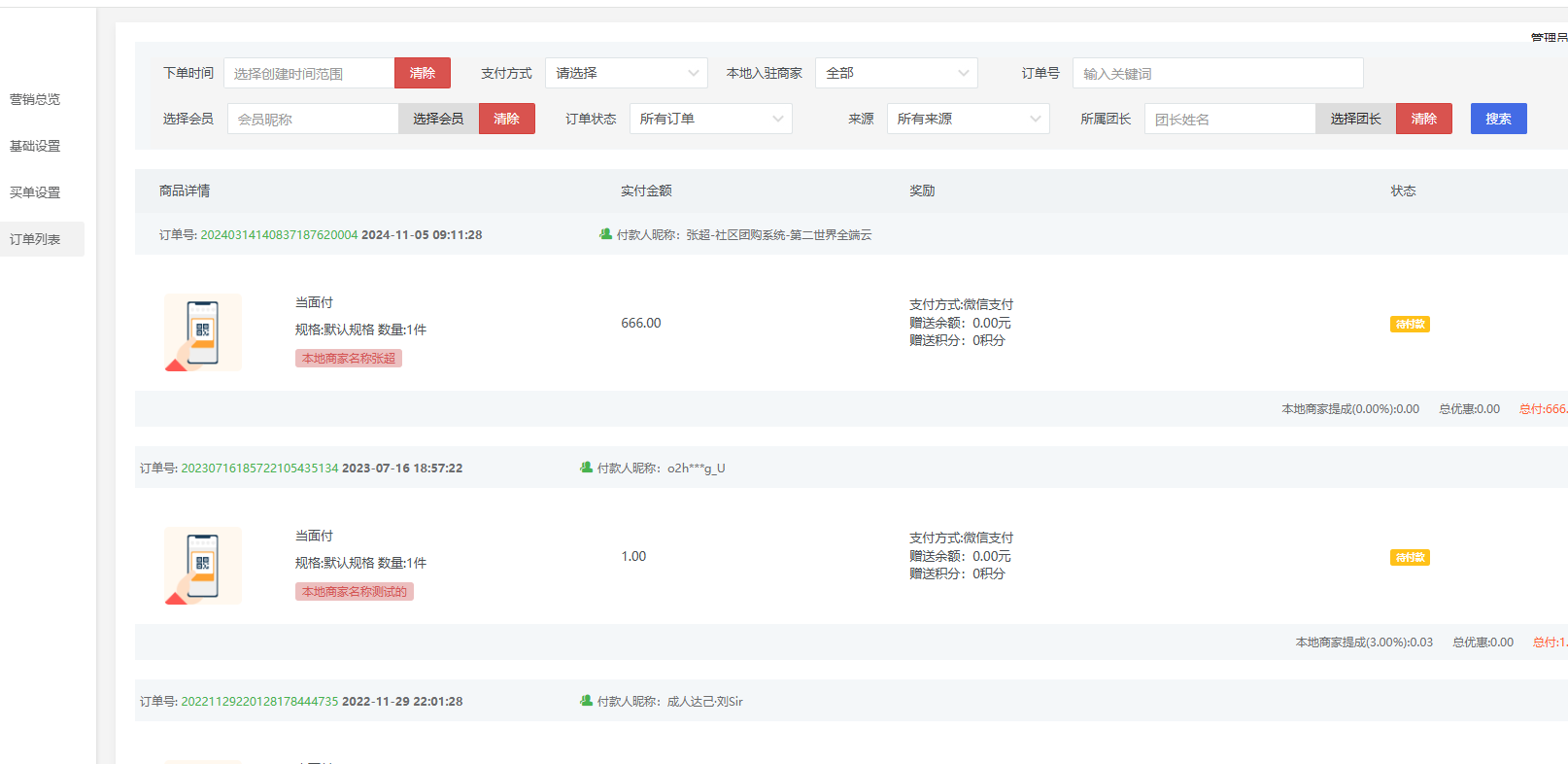Screen dimensions: 1568x764
Task: Expand the 支付方式 dropdown
Action: tap(627, 74)
